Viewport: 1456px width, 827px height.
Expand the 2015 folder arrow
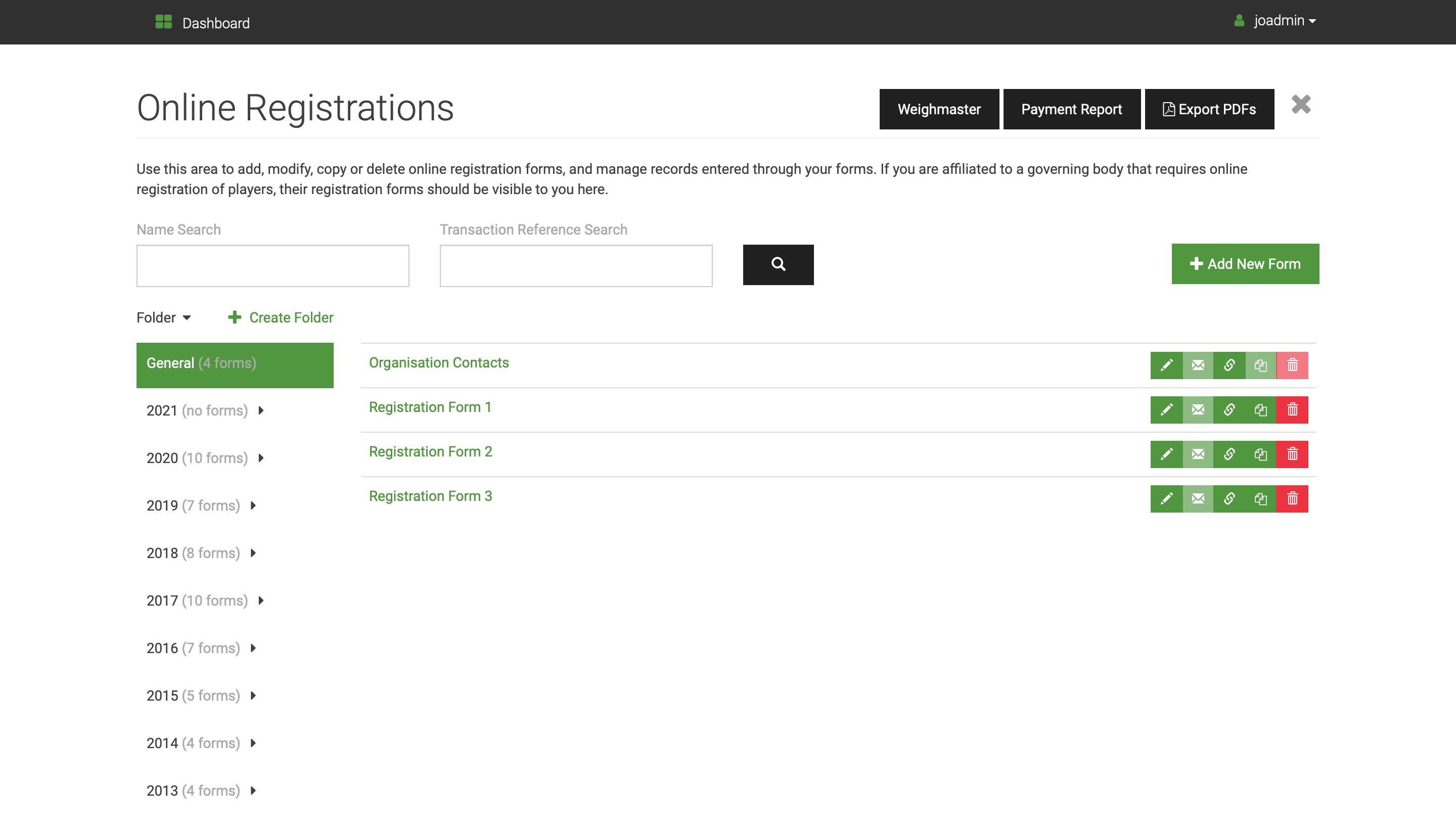point(253,696)
